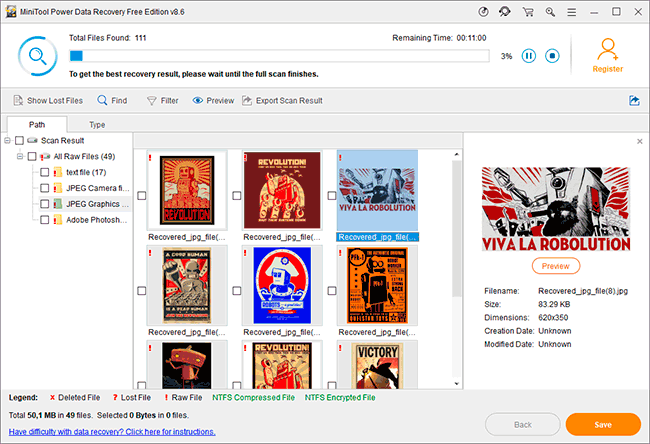The height and width of the screenshot is (444, 650).
Task: Select the JPEG Camera file tree item
Action: pos(98,188)
